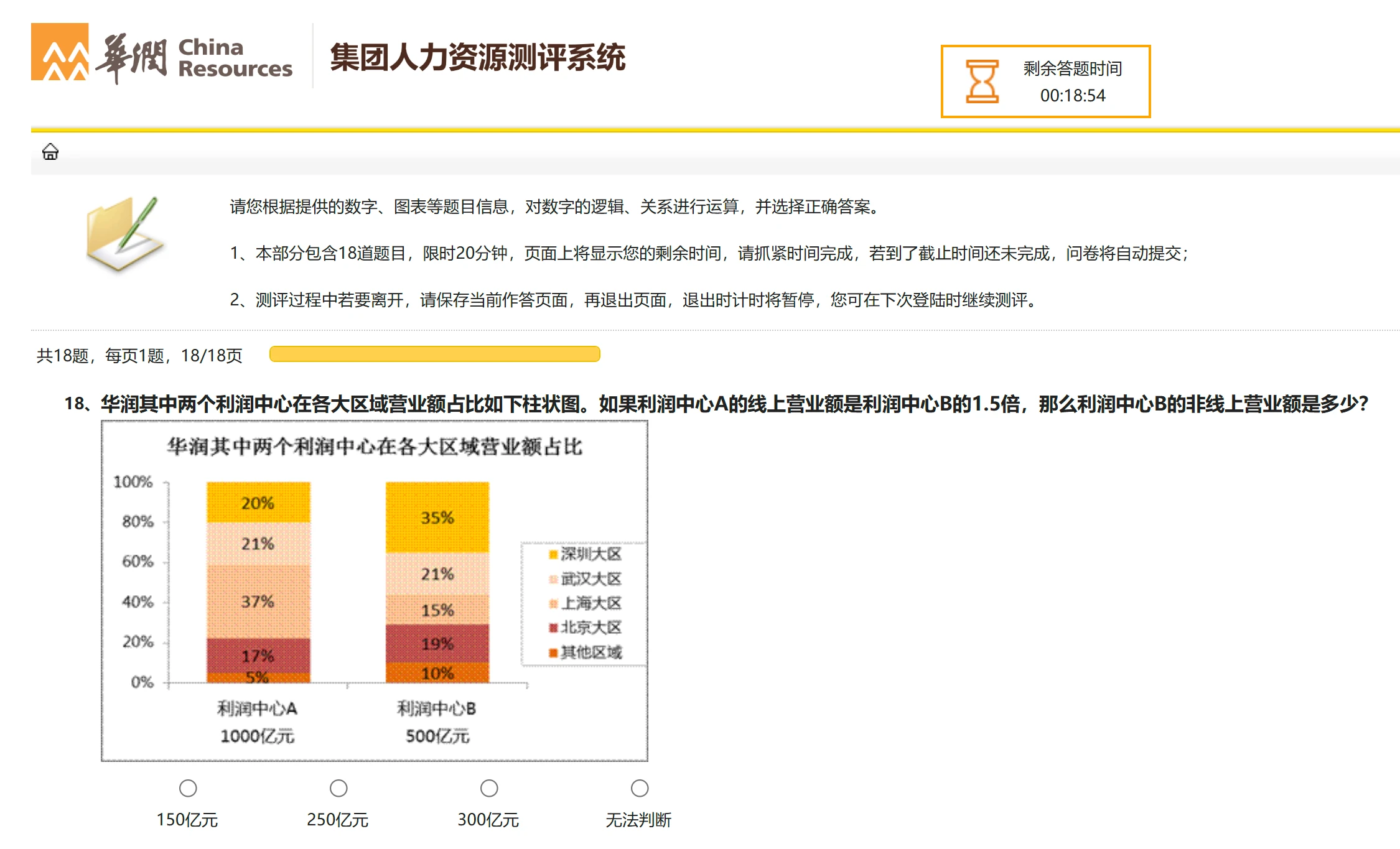Click the home icon in navigation bar
The image size is (1400, 849).
pyautogui.click(x=50, y=152)
